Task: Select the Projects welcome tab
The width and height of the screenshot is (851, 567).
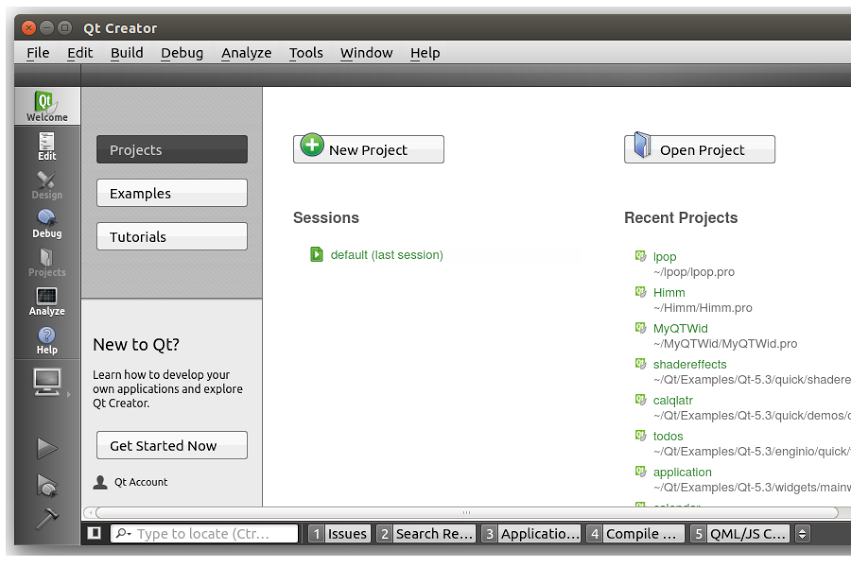Action: [x=172, y=149]
